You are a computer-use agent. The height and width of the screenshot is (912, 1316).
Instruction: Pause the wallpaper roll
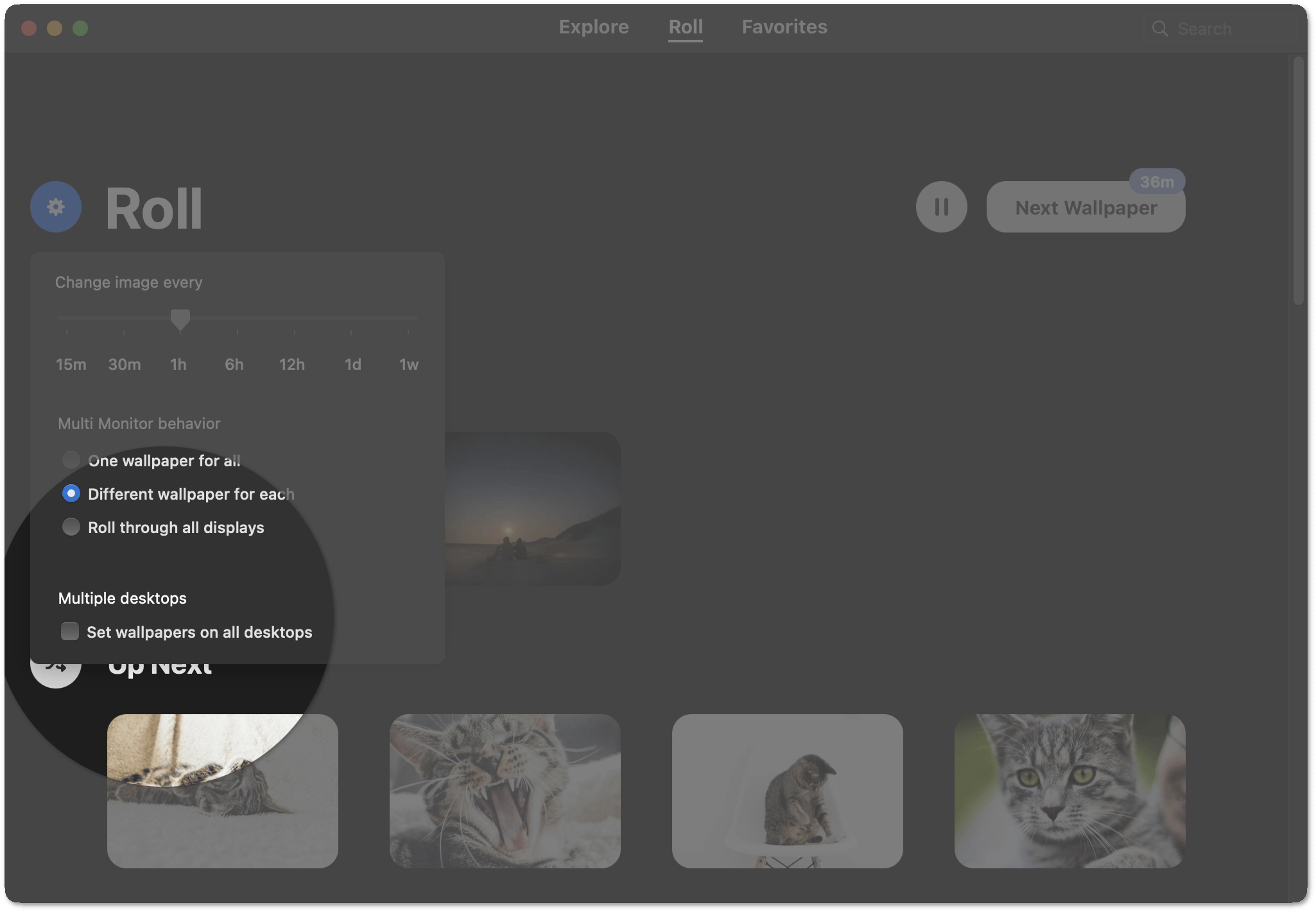[941, 207]
